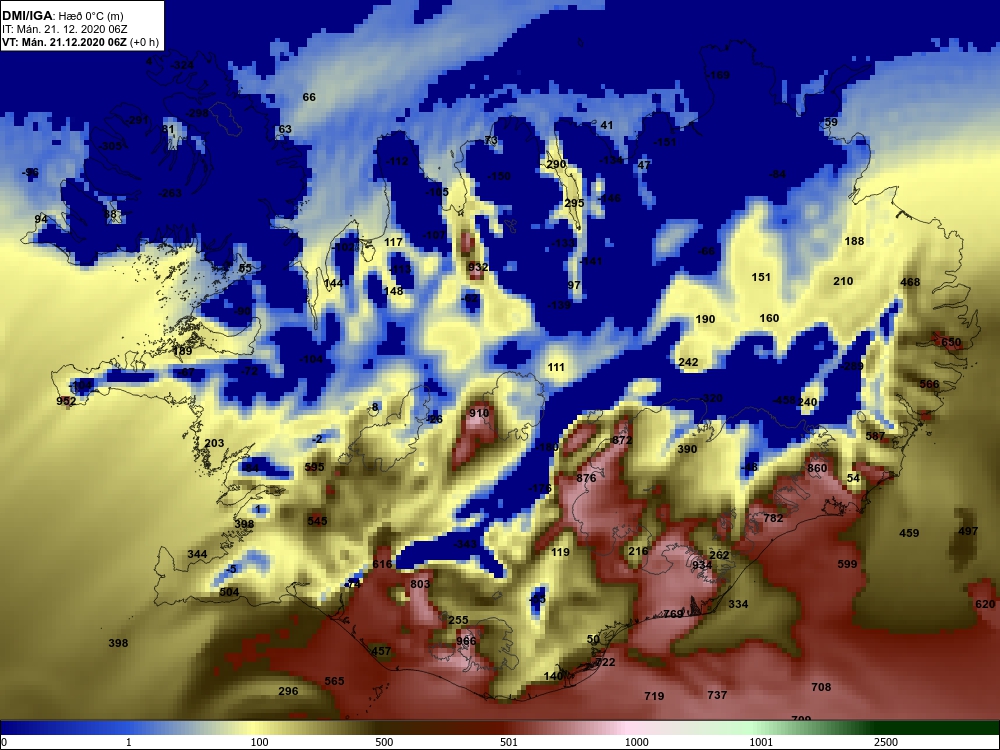Viewport: 1000px width, 750px height.
Task: Click the map value 932
Action: (x=478, y=267)
